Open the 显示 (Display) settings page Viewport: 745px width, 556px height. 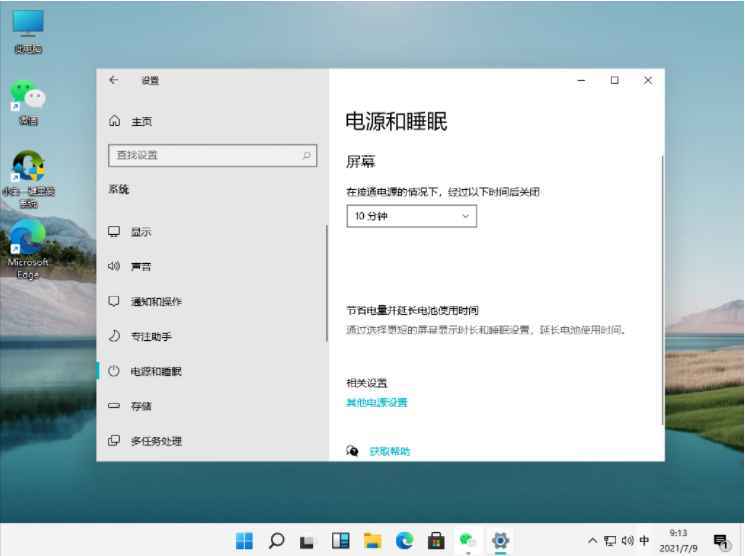[x=140, y=232]
